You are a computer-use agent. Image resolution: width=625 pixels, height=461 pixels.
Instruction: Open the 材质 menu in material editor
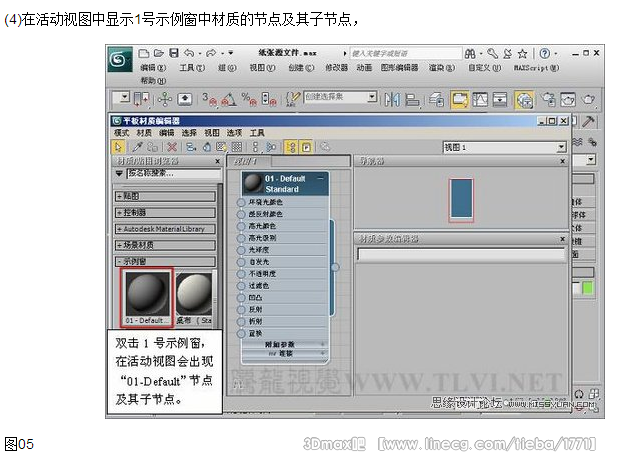click(144, 132)
